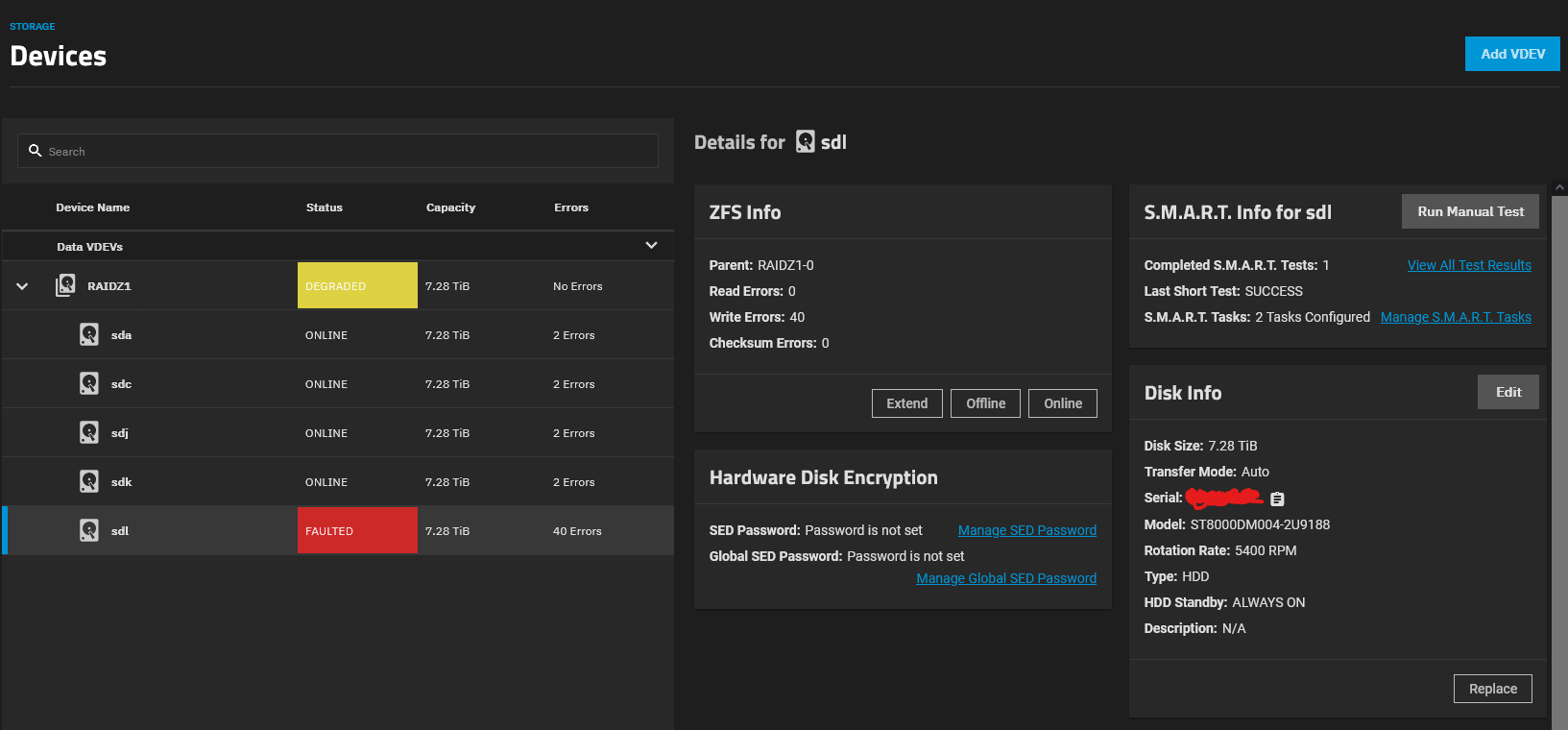Replace the faulted disk
The height and width of the screenshot is (730, 1568).
(x=1492, y=689)
